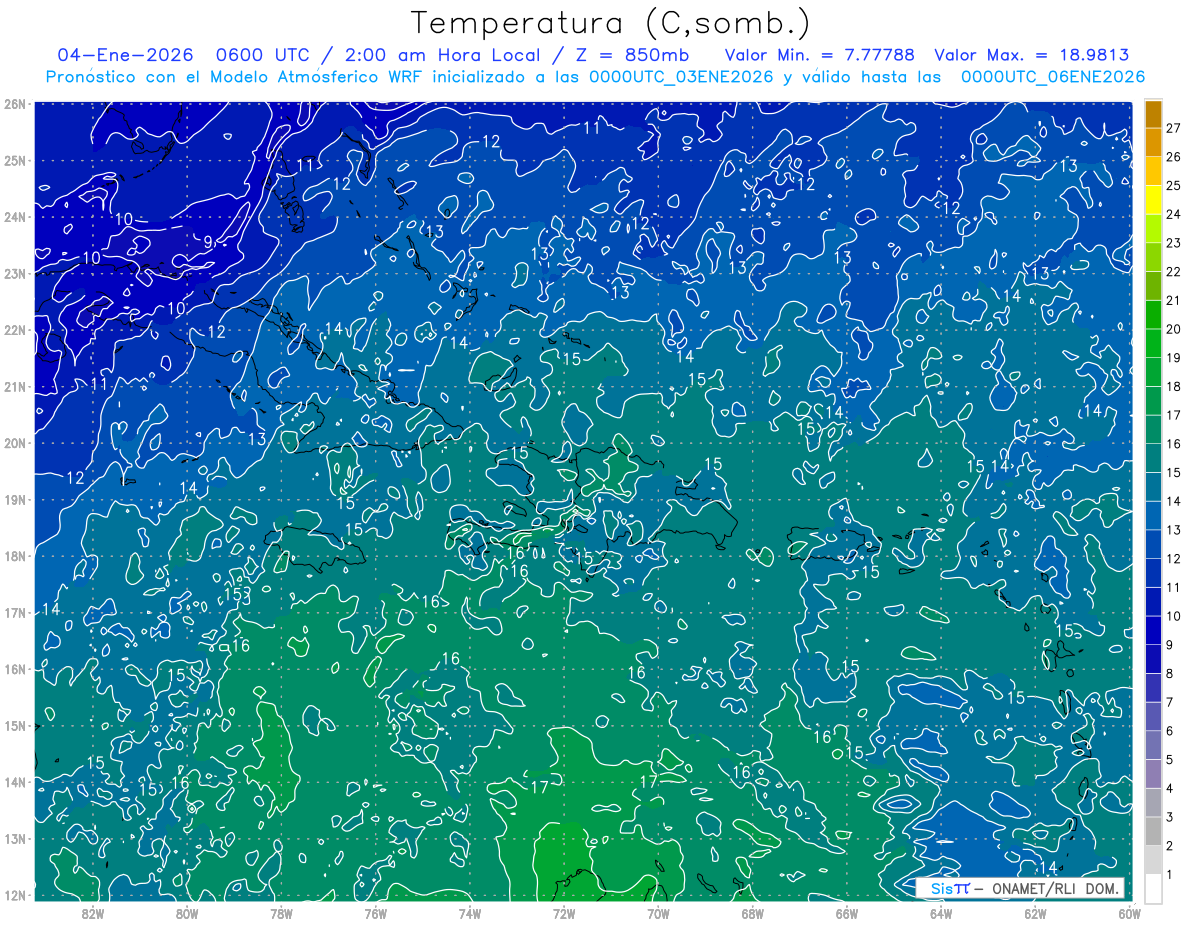Click the 20N latitude axis label
The image size is (1200, 927).
coord(14,443)
